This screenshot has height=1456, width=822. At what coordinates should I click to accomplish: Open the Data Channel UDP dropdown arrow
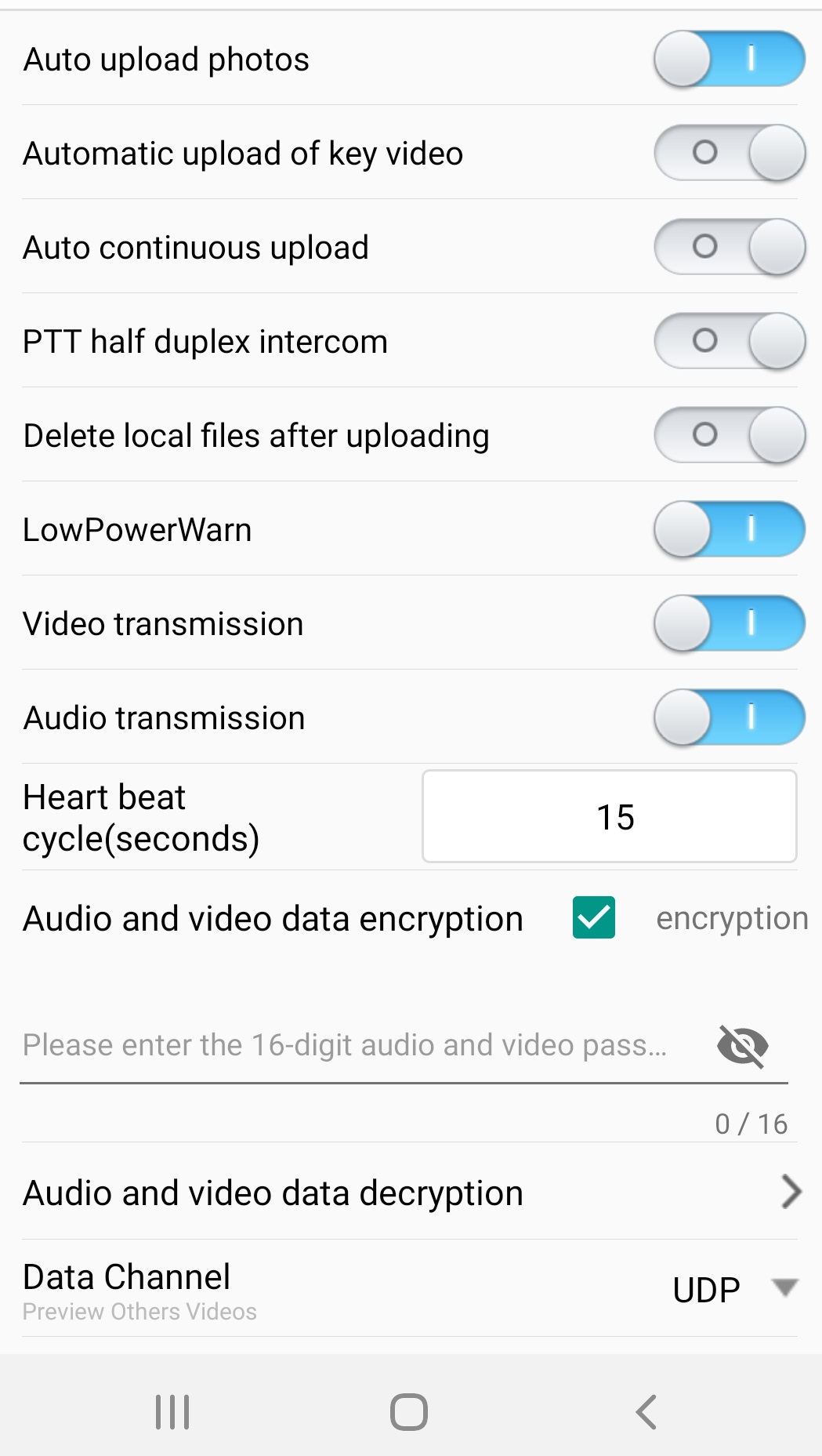point(784,1287)
